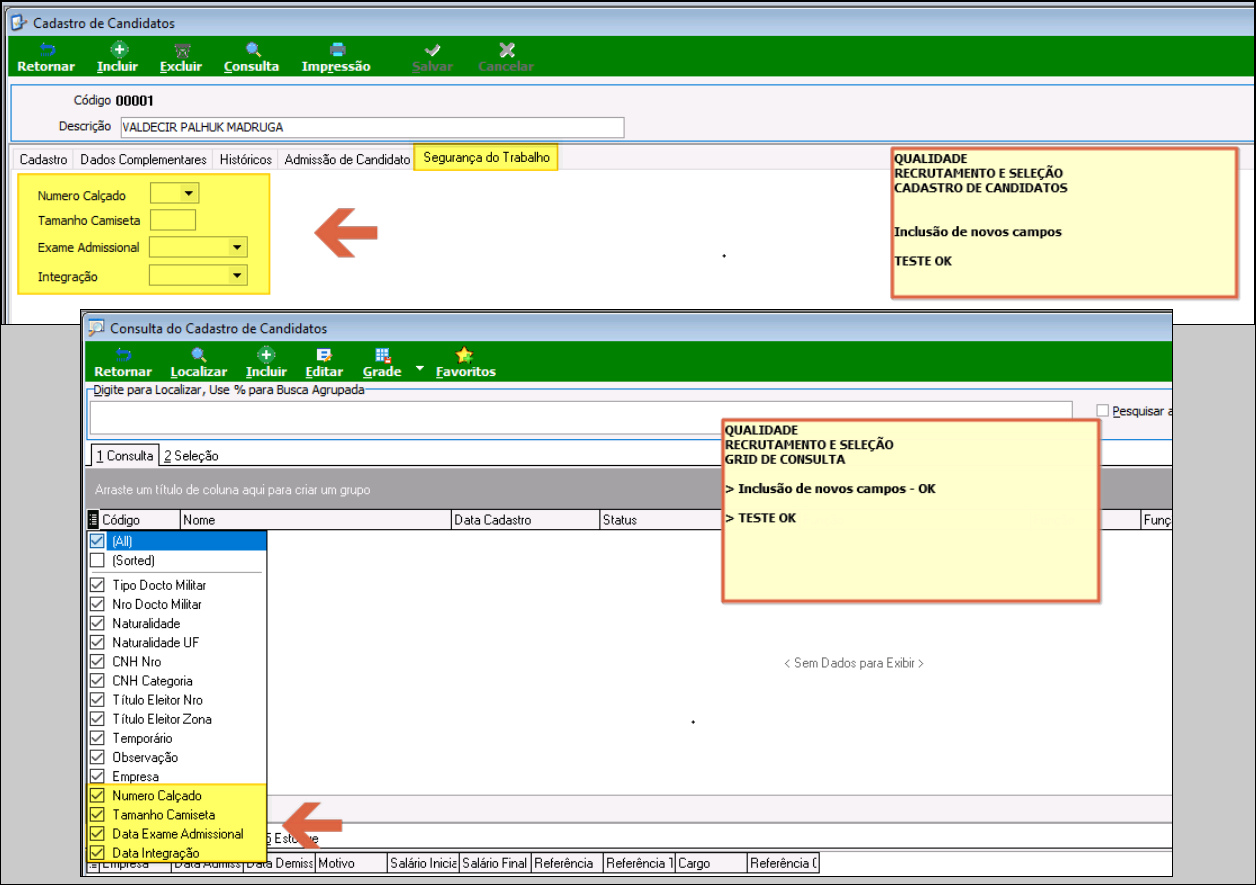The image size is (1256, 885).
Task: Click the Código value 00001
Action: click(x=135, y=100)
